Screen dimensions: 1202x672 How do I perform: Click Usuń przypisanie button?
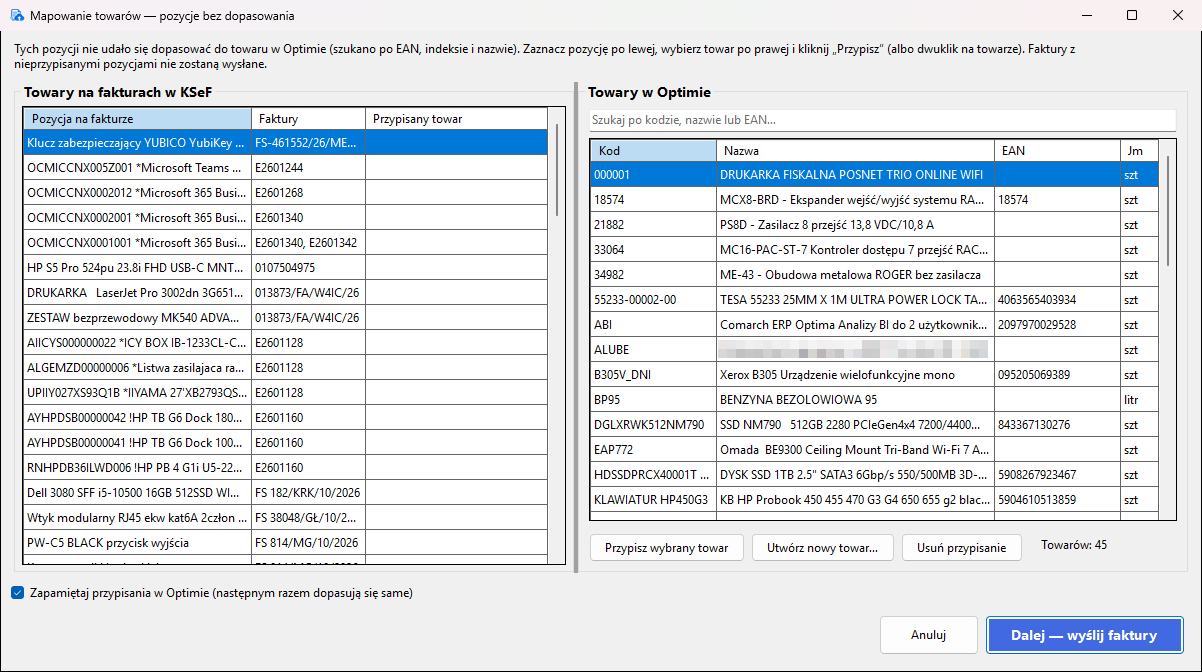[962, 547]
